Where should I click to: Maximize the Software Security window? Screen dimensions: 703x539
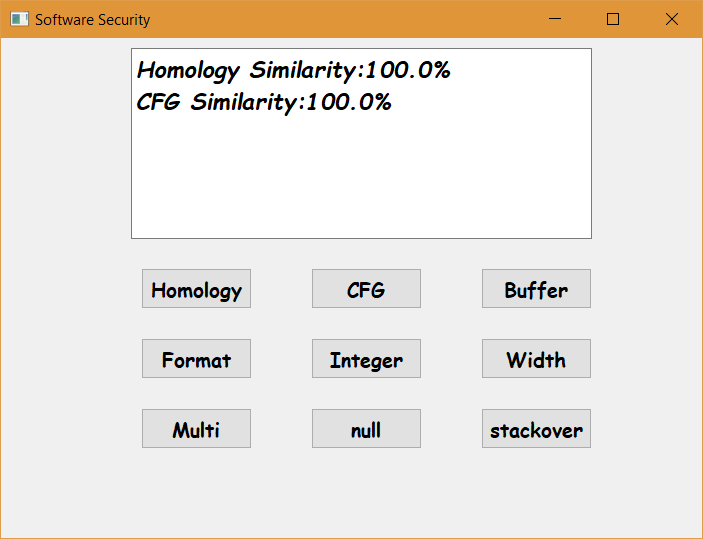pos(613,19)
